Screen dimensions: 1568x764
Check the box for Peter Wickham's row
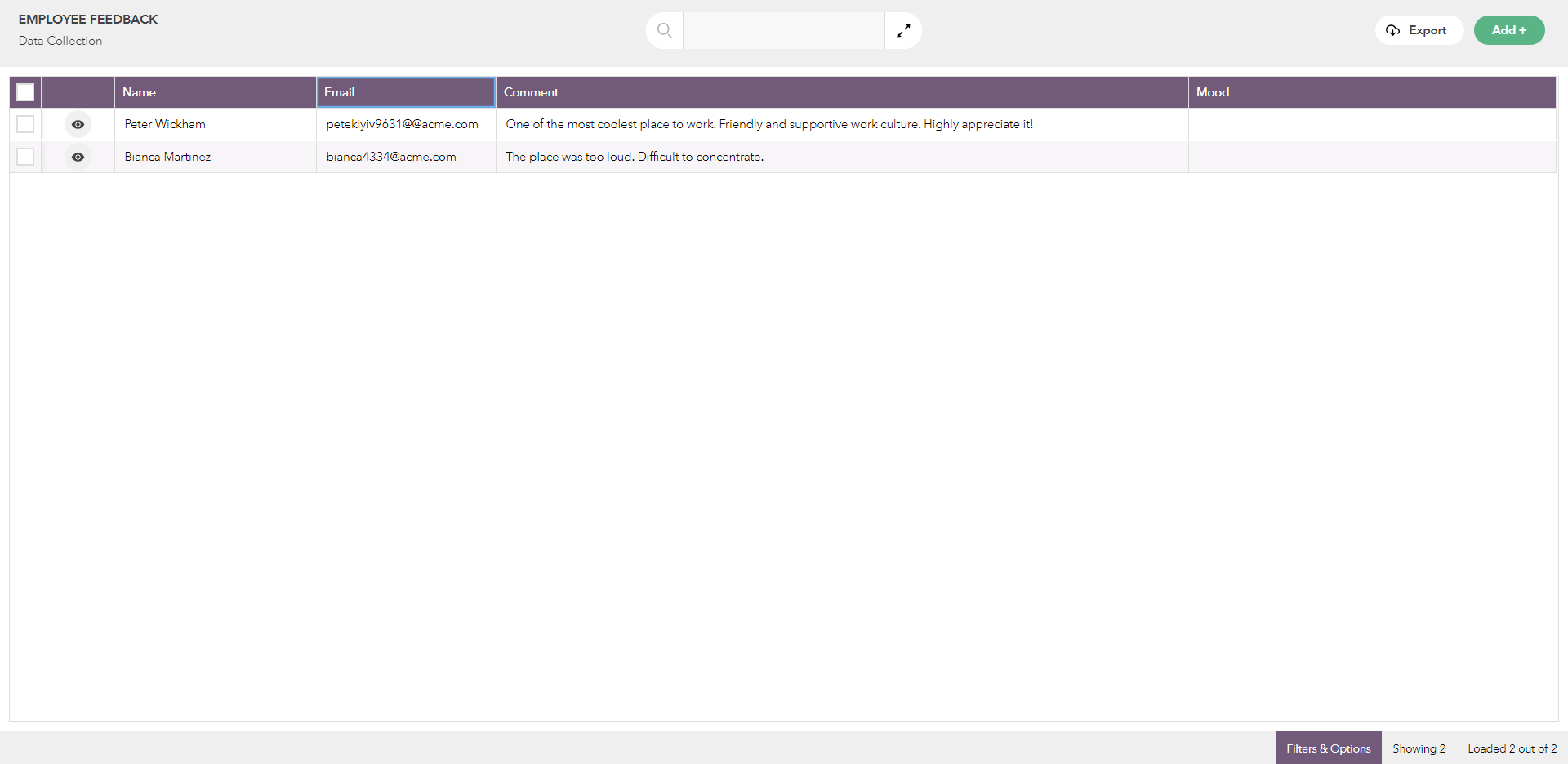[25, 124]
